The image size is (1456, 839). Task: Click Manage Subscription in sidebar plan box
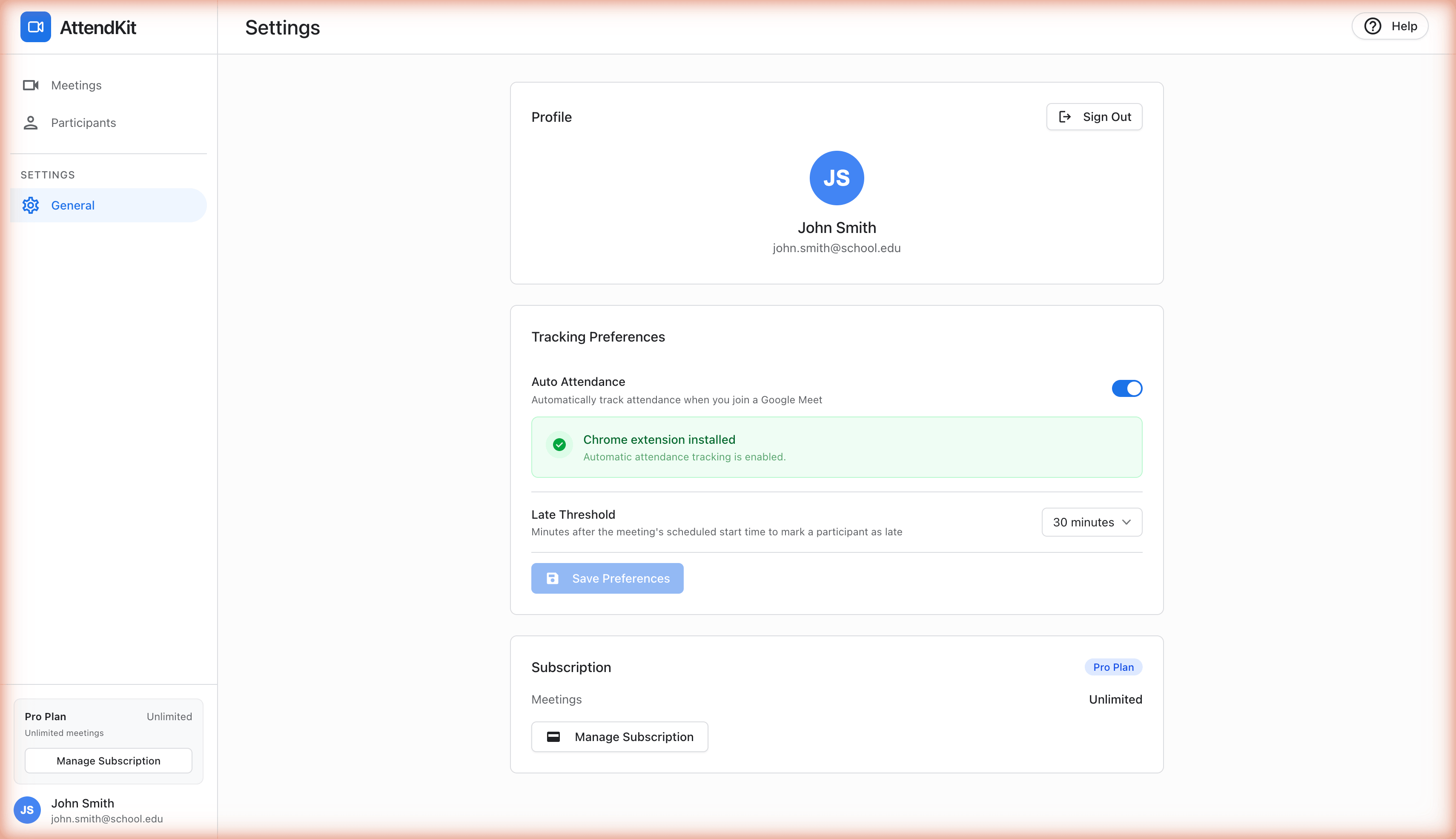pyautogui.click(x=108, y=761)
